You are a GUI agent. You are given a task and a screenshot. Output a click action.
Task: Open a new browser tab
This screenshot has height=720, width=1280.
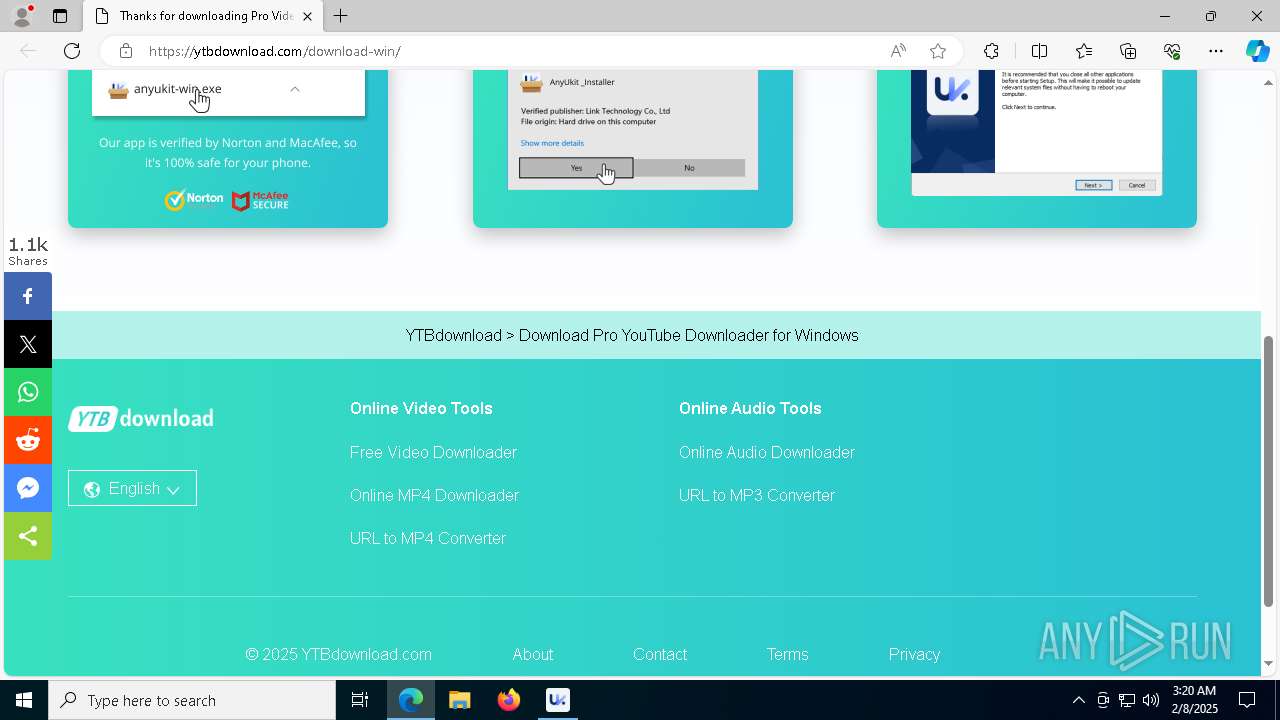[341, 16]
